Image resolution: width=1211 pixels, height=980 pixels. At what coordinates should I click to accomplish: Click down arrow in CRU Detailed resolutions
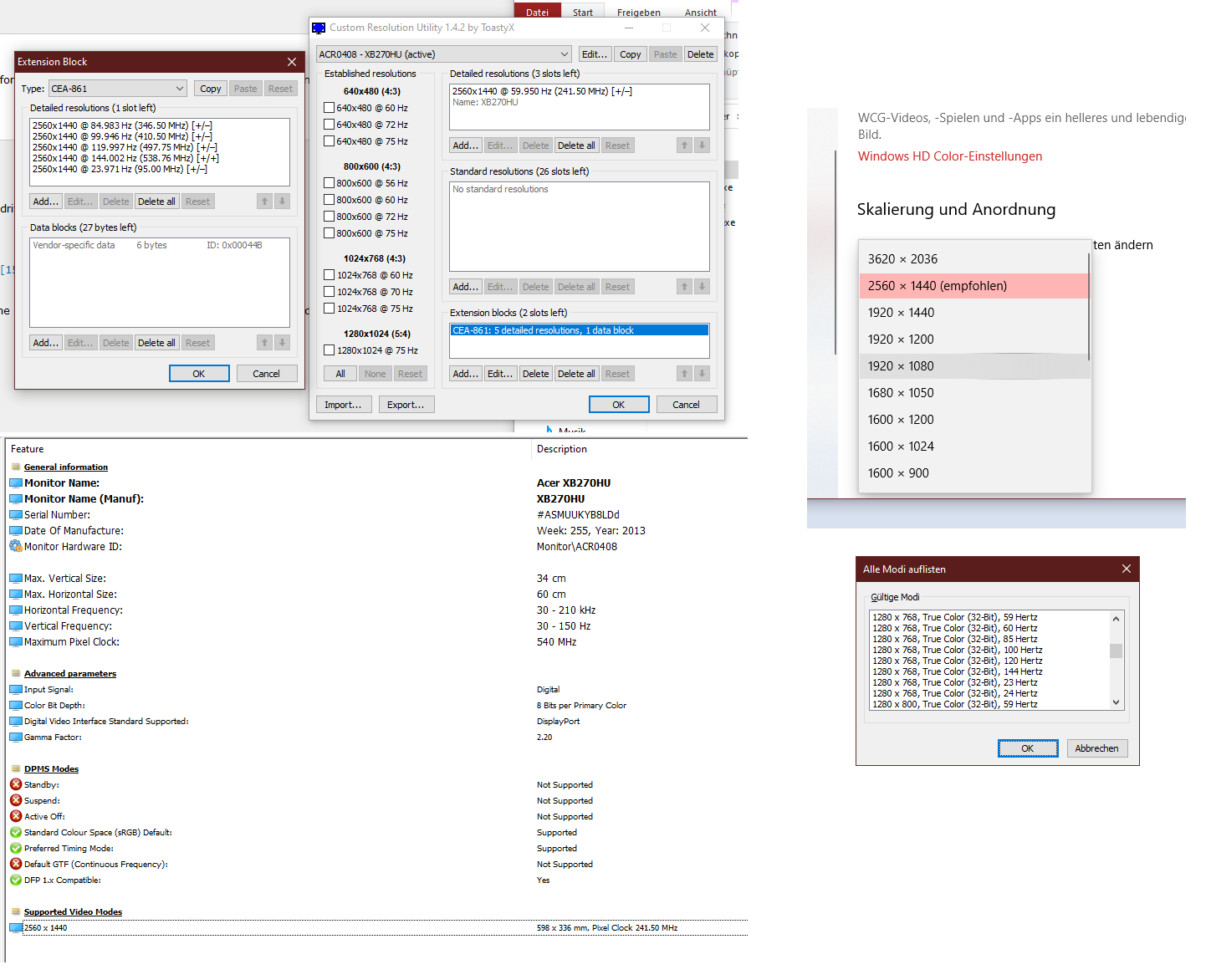pyautogui.click(x=702, y=145)
